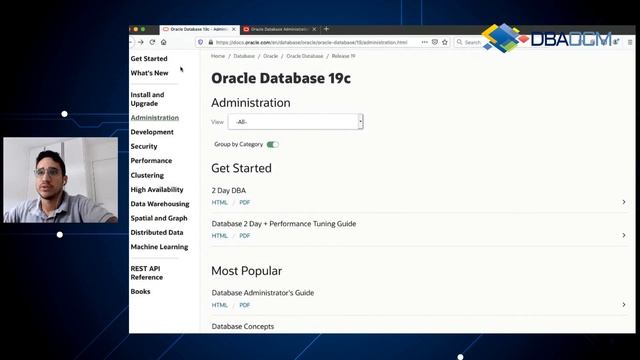Viewport: 640px width, 360px height.
Task: Close the Oracle Database 19c tab
Action: (234, 29)
